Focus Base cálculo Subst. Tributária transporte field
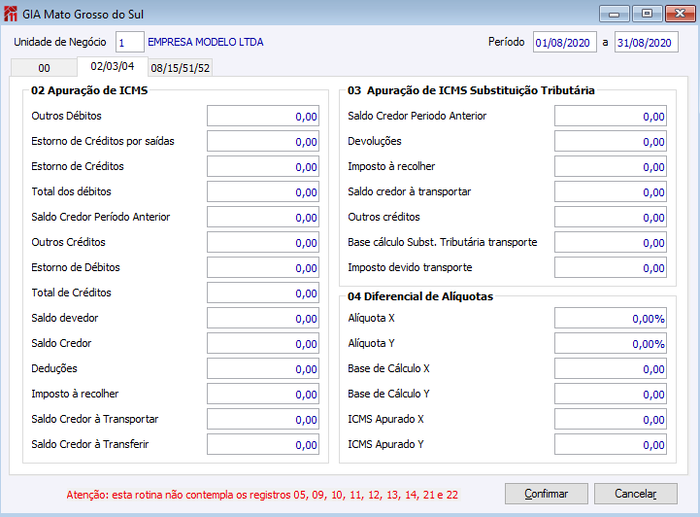Viewport: 700px width, 517px height. pyautogui.click(x=610, y=242)
